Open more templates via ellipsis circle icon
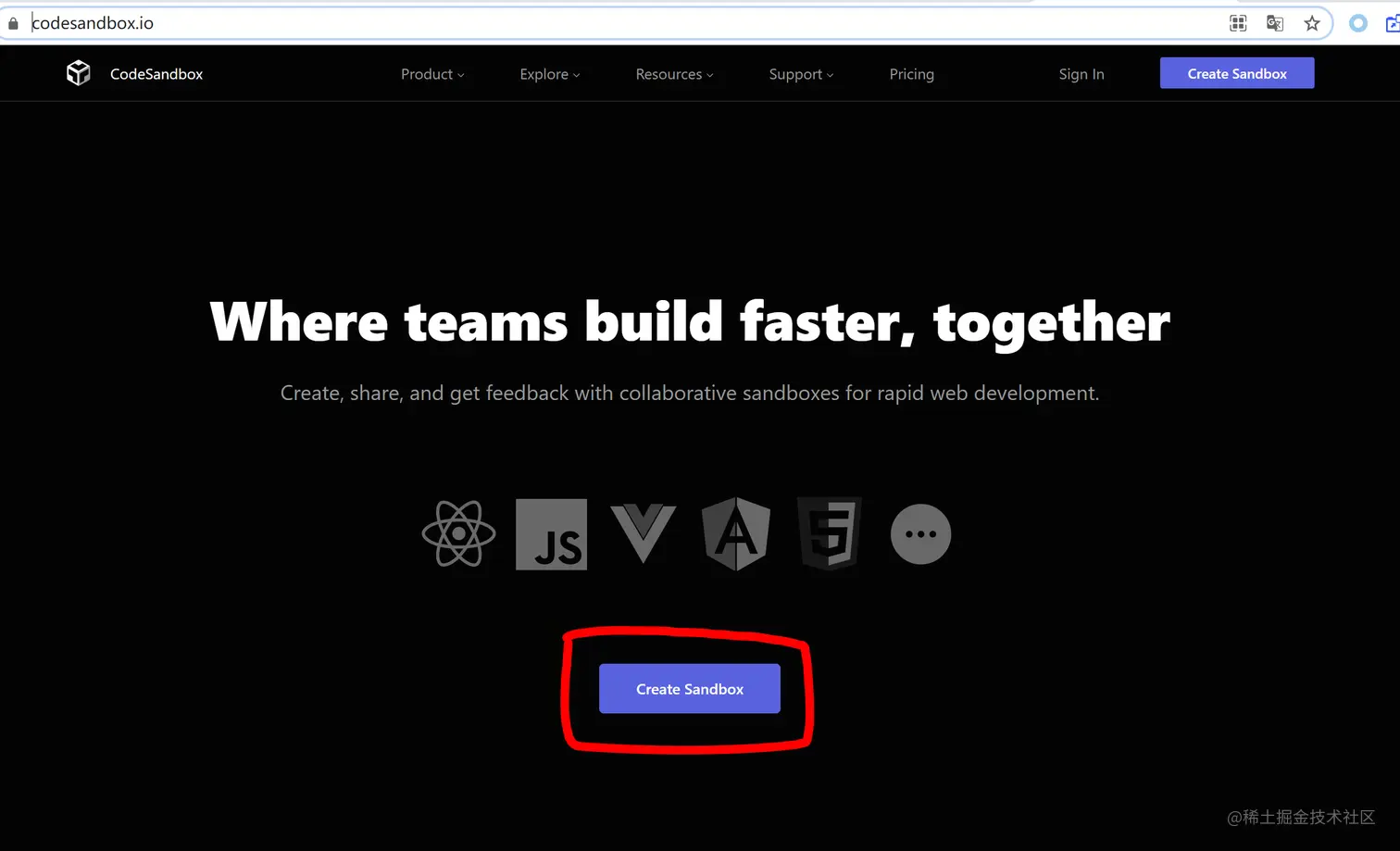The image size is (1400, 851). 920,534
